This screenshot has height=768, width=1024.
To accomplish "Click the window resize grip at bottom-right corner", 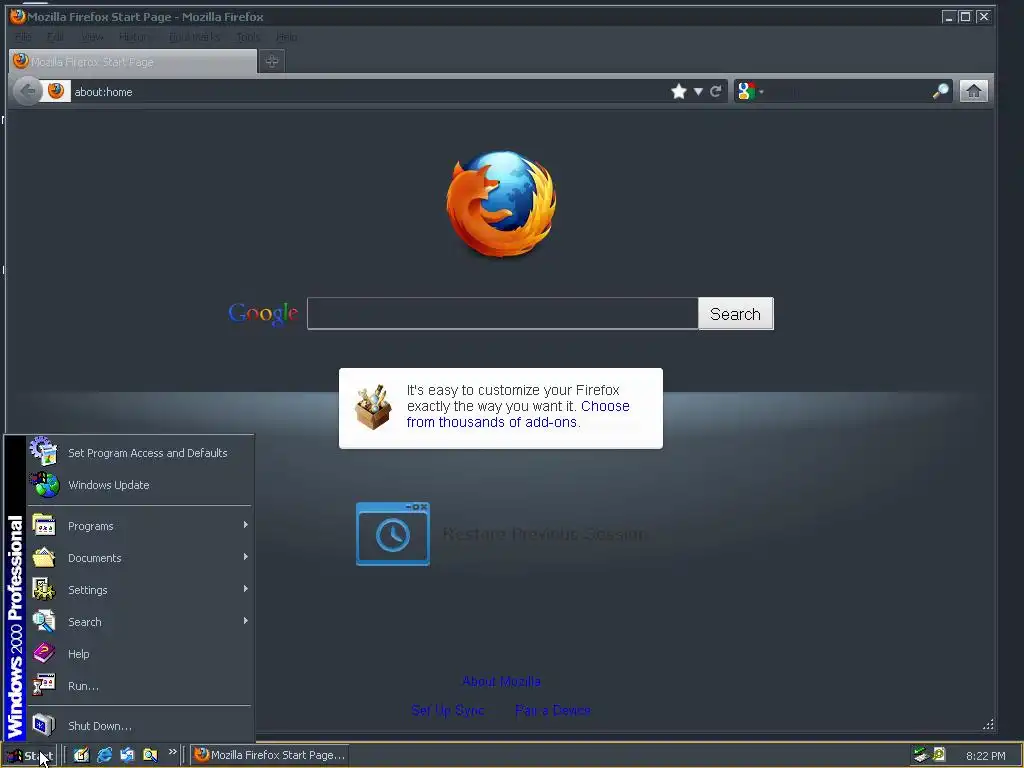I will click(x=988, y=724).
